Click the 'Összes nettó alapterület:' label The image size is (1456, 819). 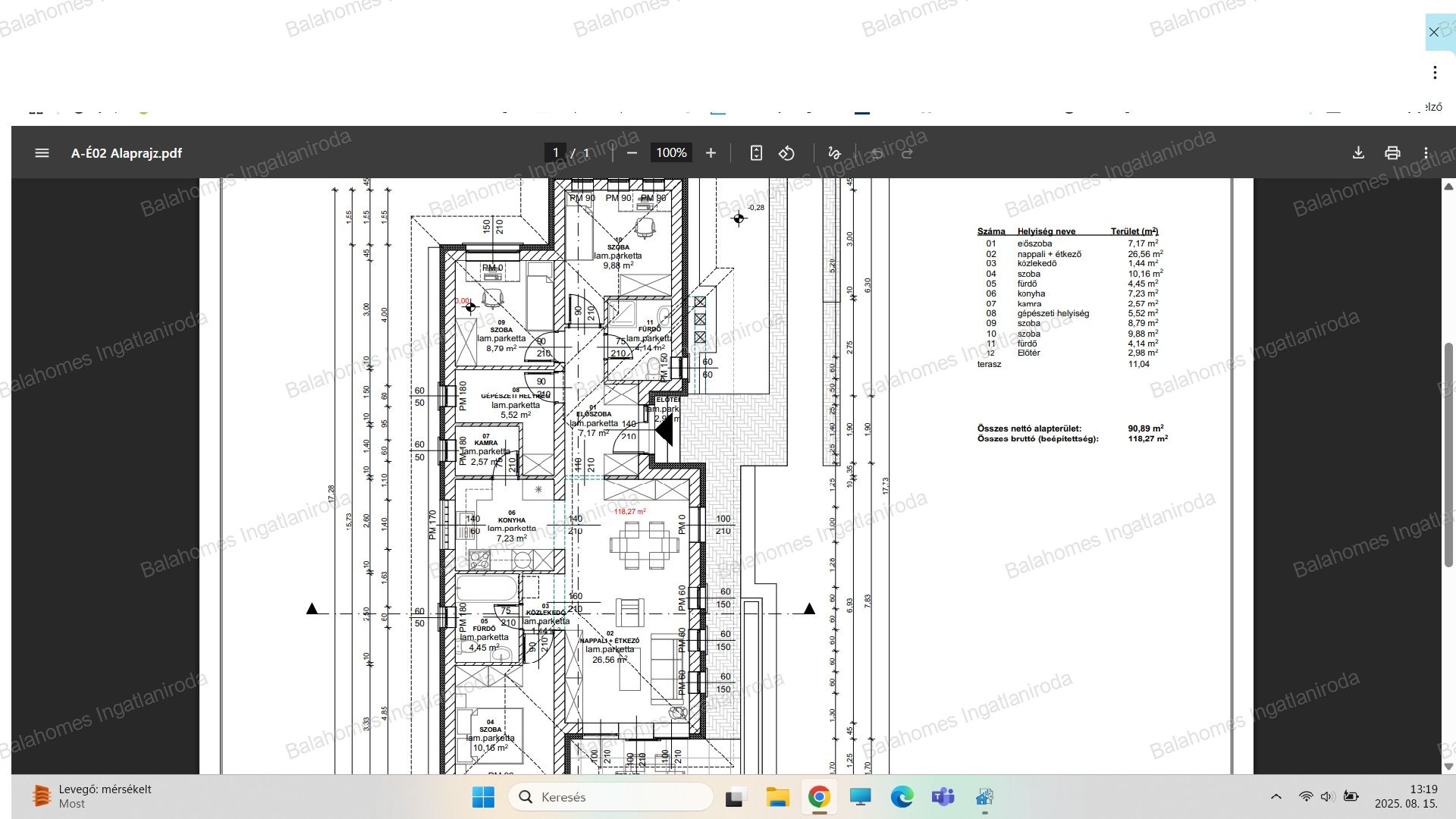[1029, 428]
